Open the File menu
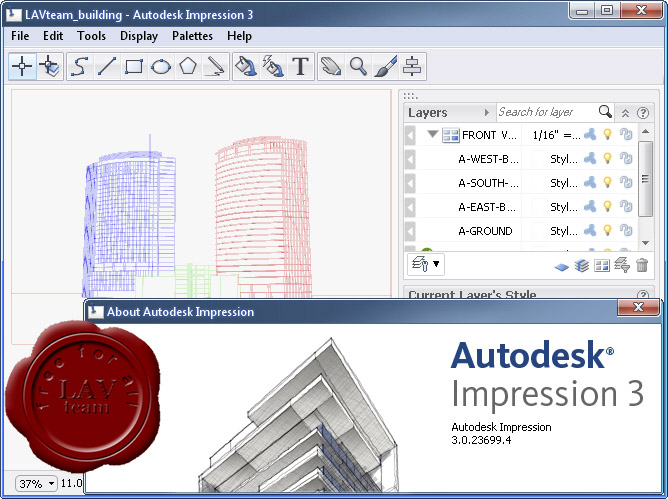This screenshot has width=668, height=499. 20,36
